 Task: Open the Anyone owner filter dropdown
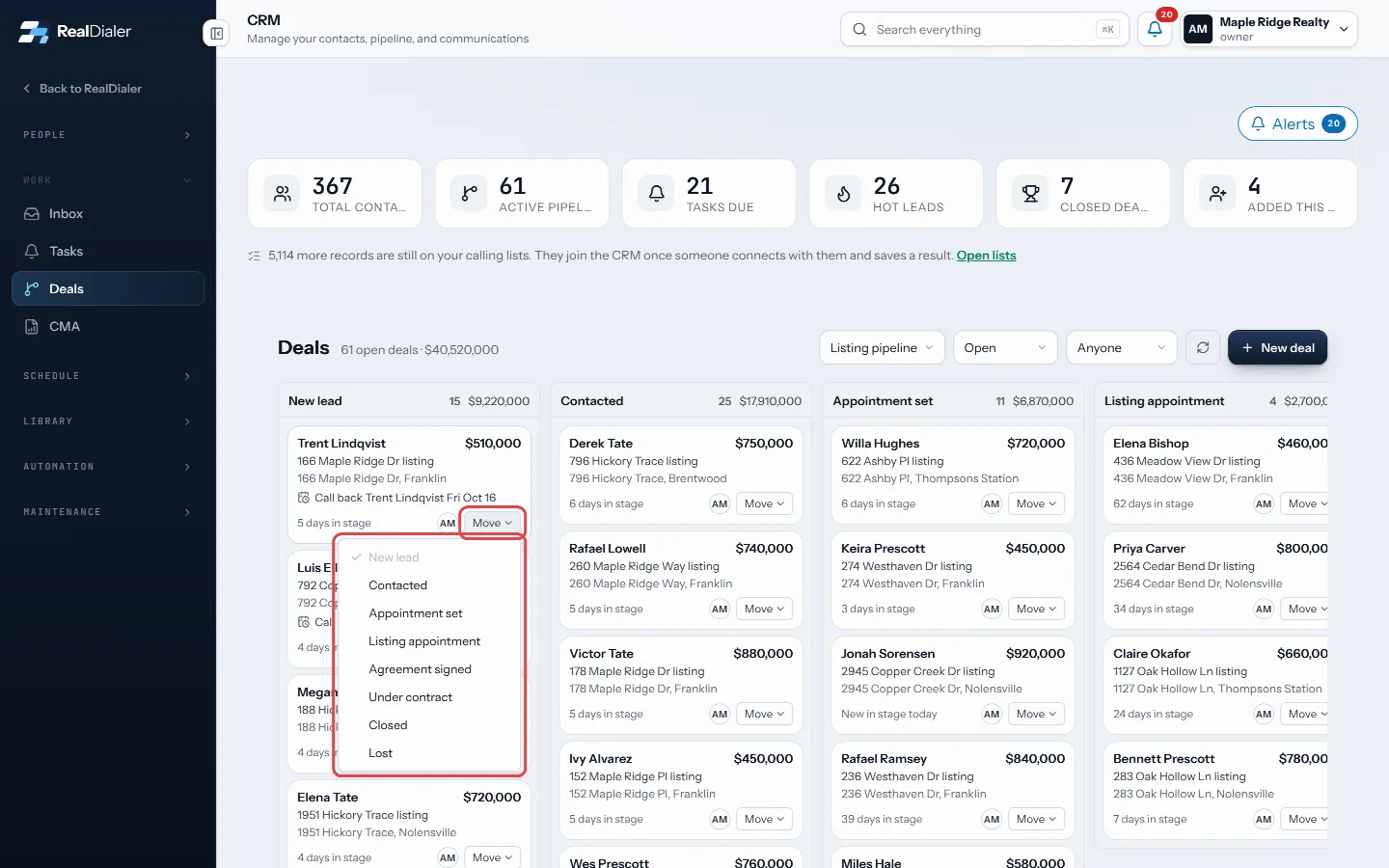click(x=1121, y=348)
